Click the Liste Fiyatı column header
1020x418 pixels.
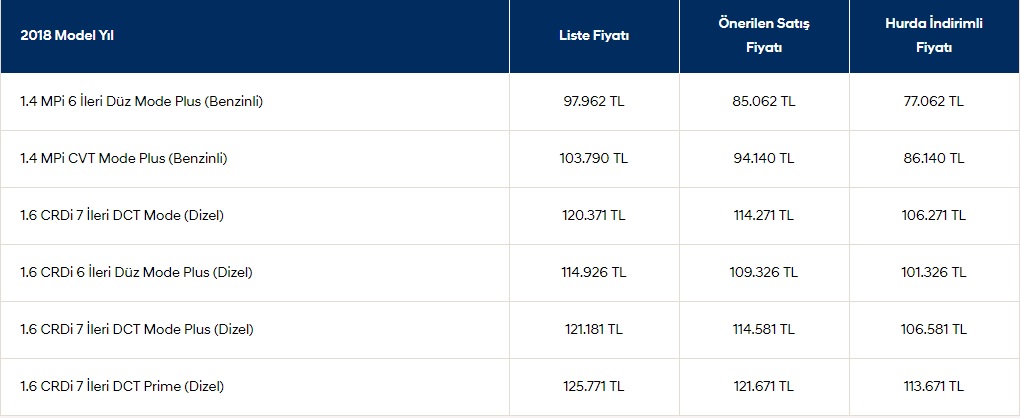coord(594,36)
